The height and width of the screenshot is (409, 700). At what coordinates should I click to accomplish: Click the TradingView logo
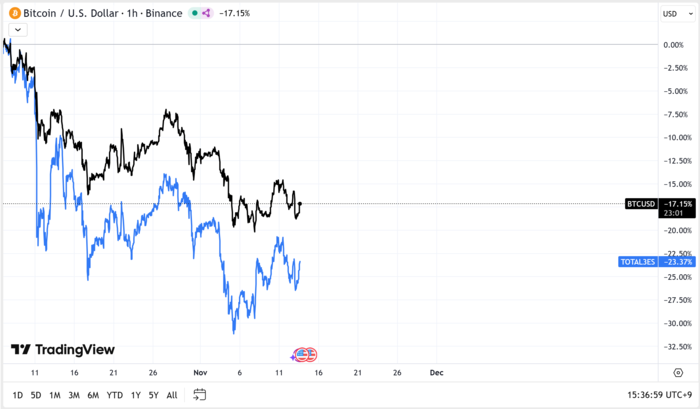(x=62, y=349)
